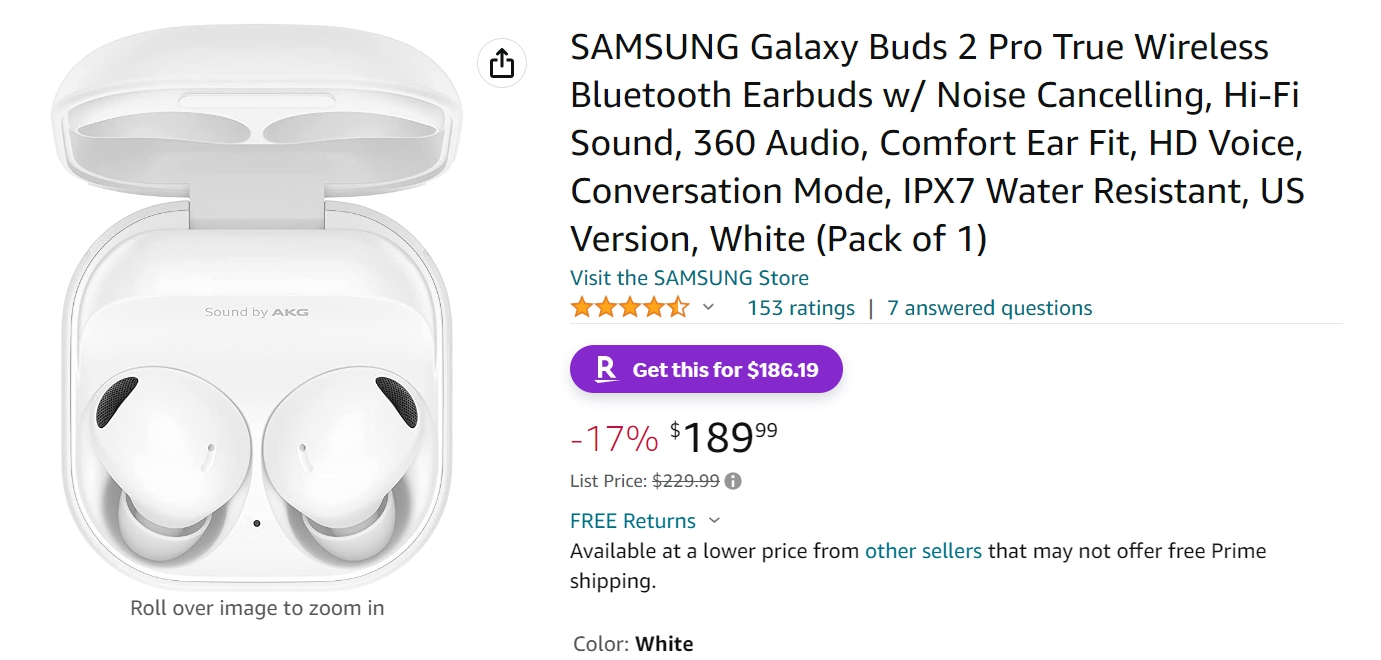Open the Visit the SAMSUNG Store link
Viewport: 1381px width, 660px height.
click(689, 278)
